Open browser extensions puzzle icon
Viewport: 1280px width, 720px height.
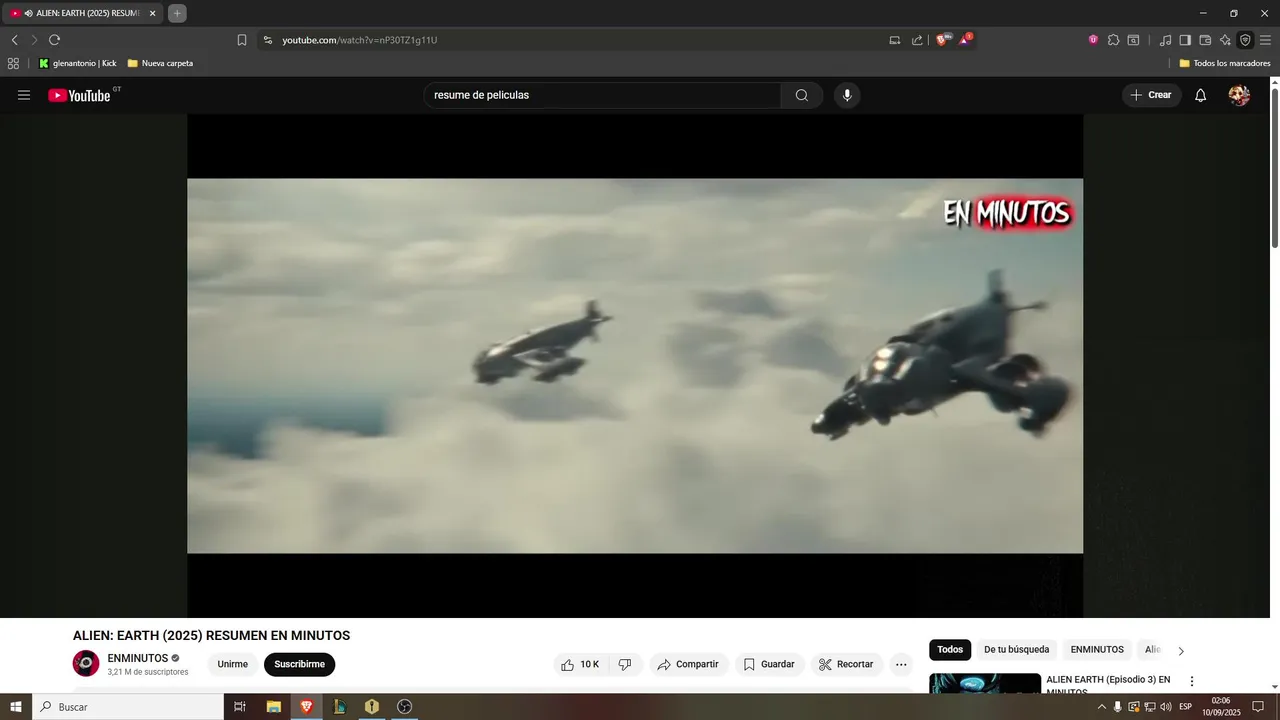(x=1113, y=40)
